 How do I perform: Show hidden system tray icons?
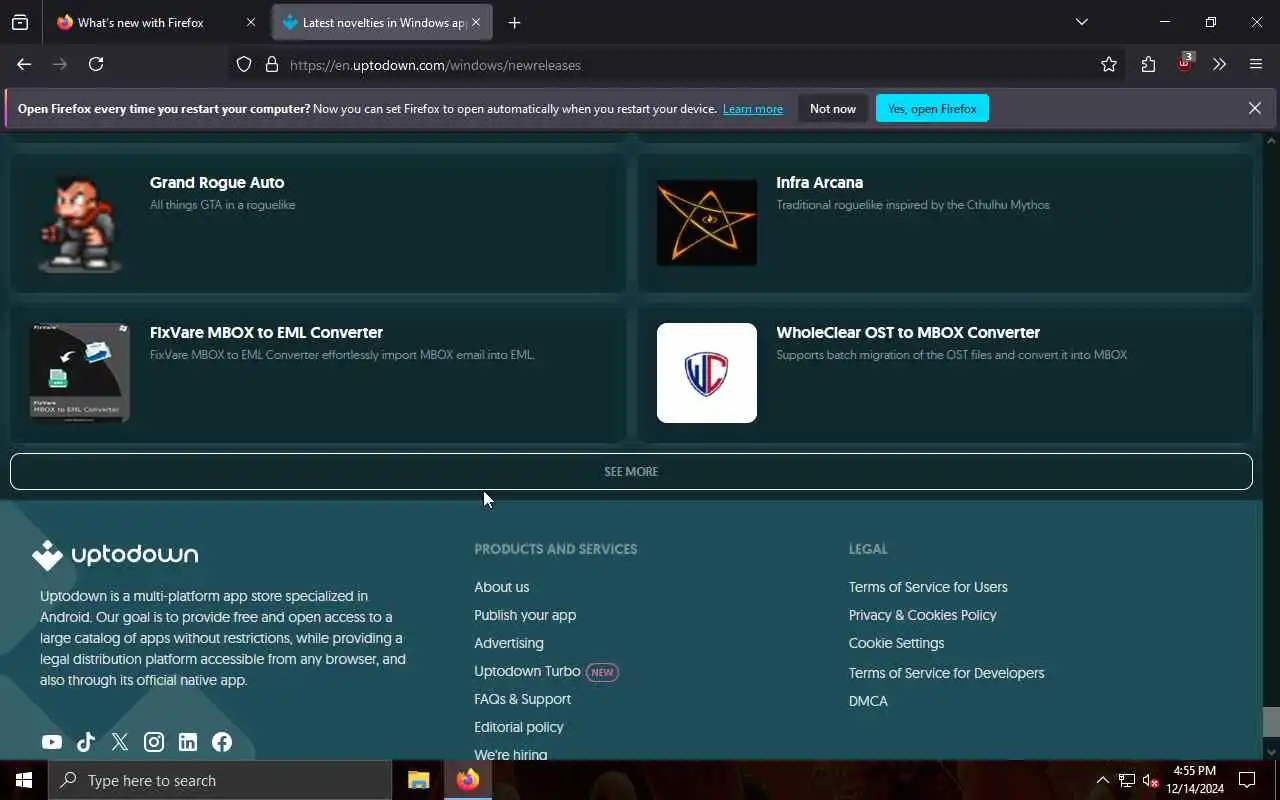1102,780
